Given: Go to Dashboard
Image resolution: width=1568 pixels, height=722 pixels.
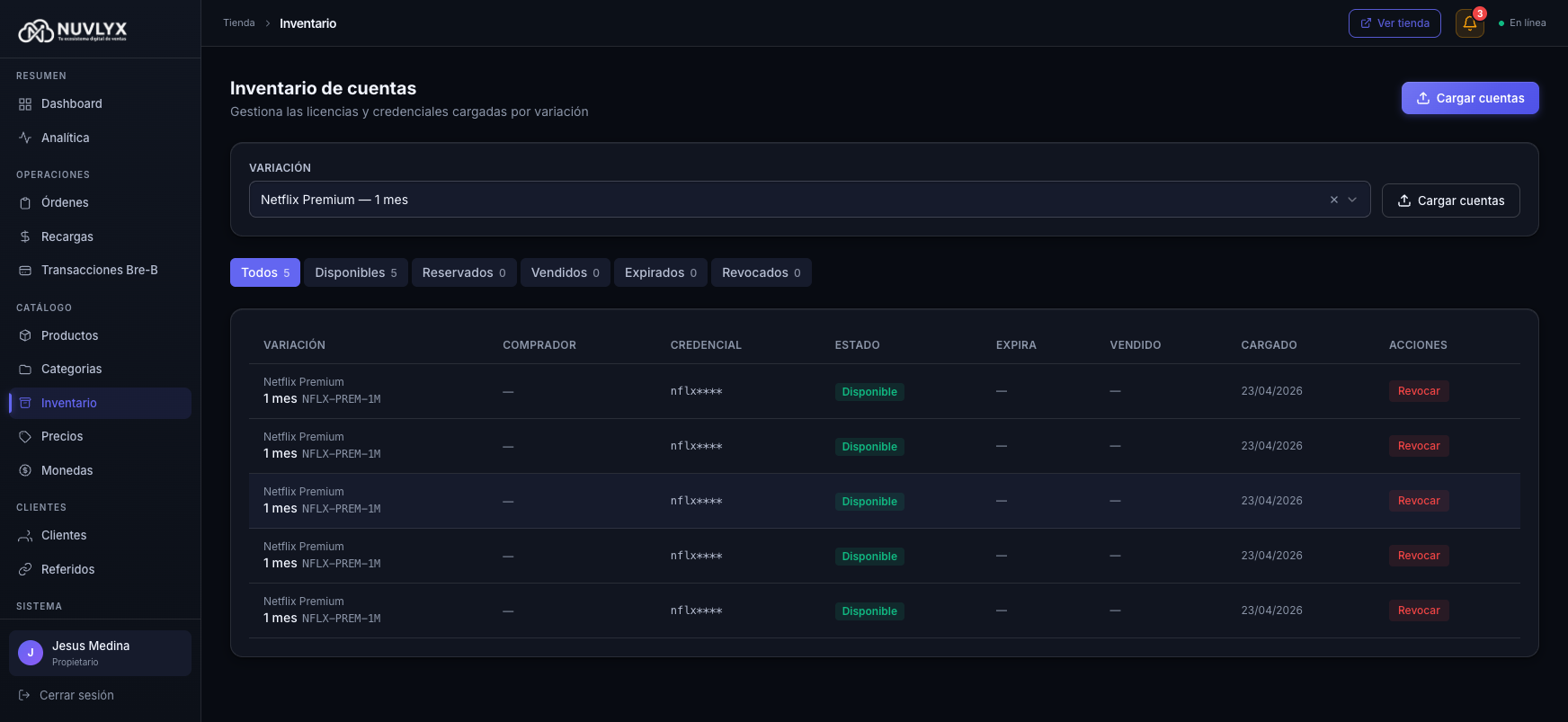Looking at the screenshot, I should click(100, 104).
